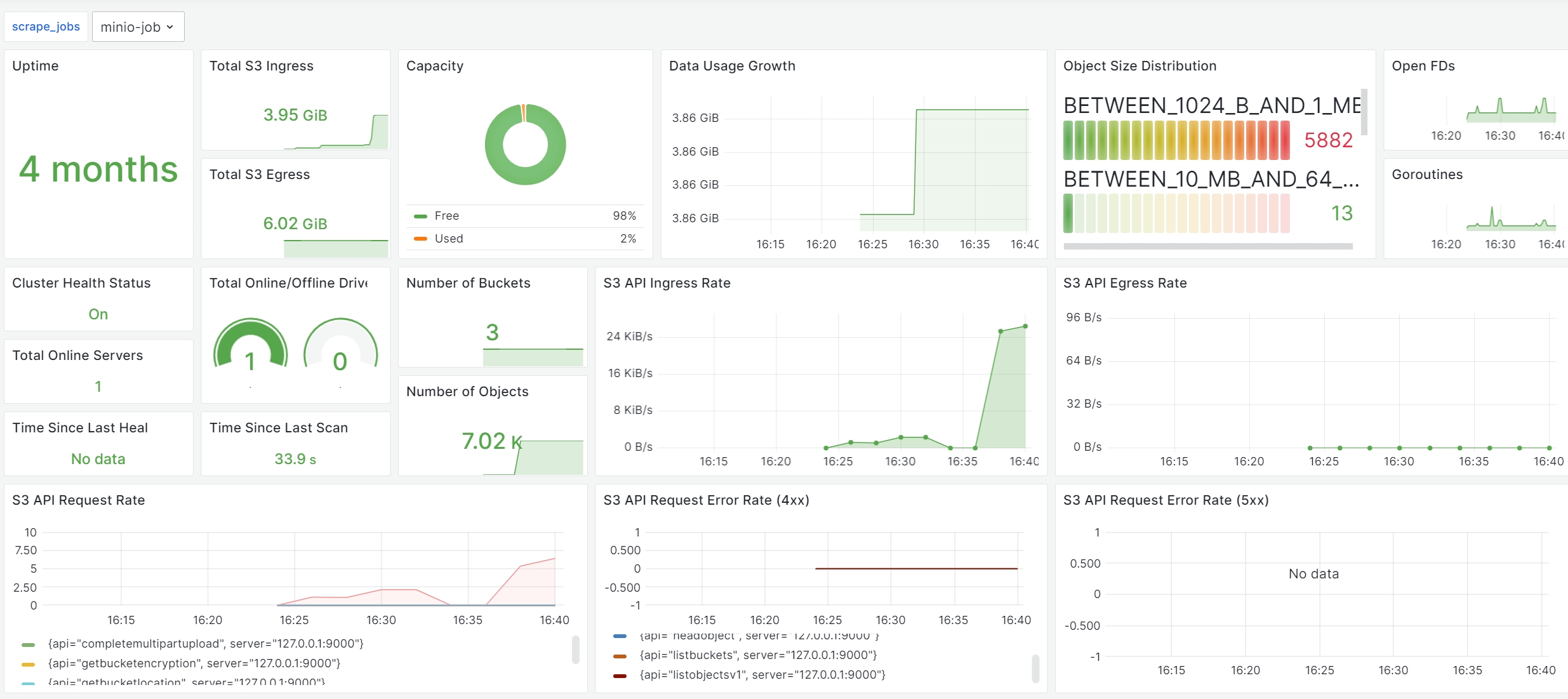Open the Data Usage Growth panel menu

pyautogui.click(x=732, y=65)
